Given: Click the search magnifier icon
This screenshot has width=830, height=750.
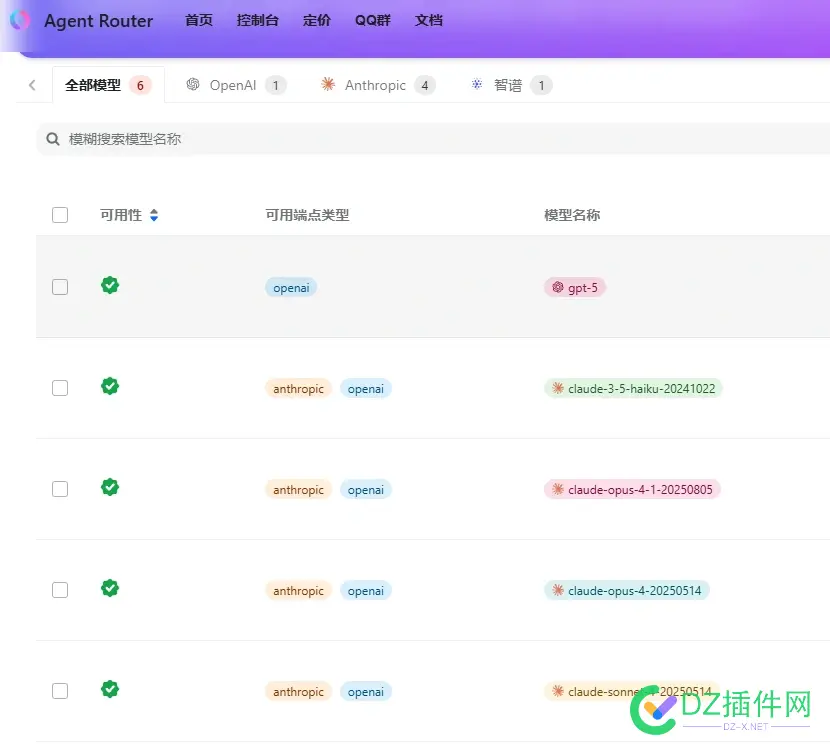Looking at the screenshot, I should point(52,139).
